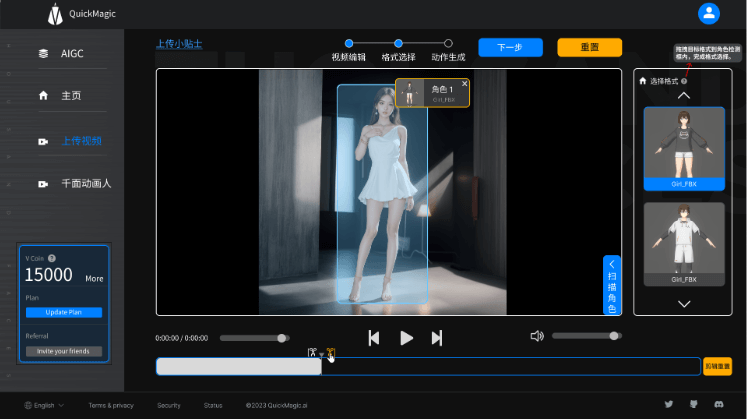This screenshot has height=419, width=747.
Task: Click the home icon beside 主页
Action: click(x=43, y=96)
